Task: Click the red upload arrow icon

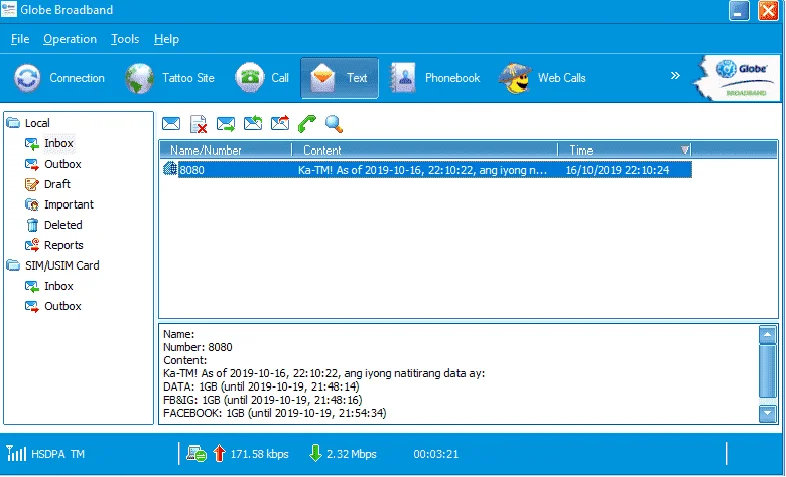Action: (x=219, y=453)
